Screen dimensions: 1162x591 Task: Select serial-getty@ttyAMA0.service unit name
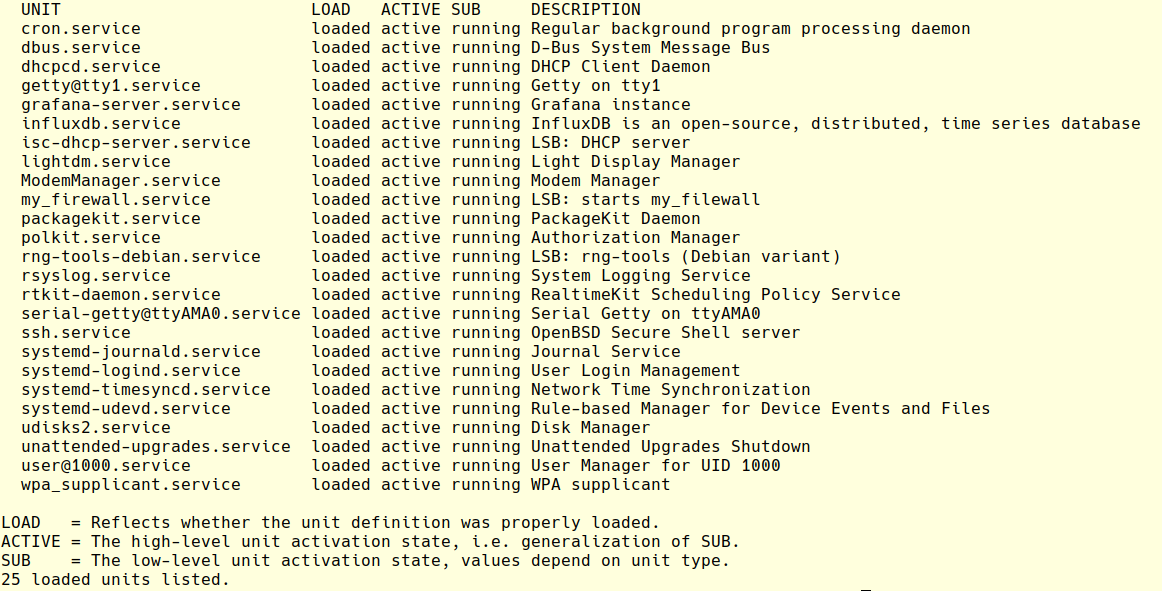point(161,314)
